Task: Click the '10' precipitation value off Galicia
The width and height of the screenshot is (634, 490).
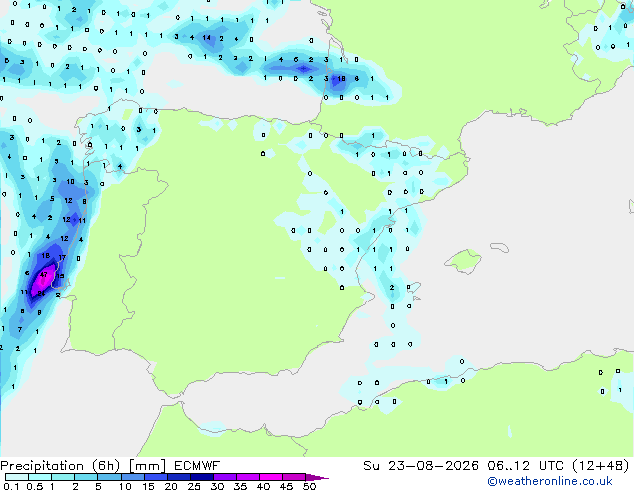Action: pyautogui.click(x=70, y=182)
